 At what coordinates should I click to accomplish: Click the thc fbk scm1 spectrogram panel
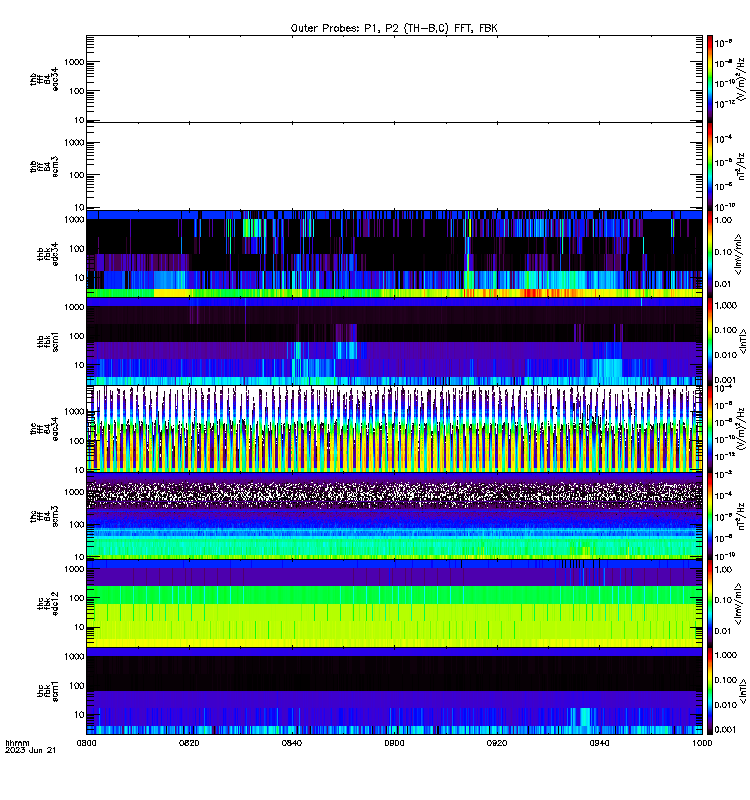(394, 691)
